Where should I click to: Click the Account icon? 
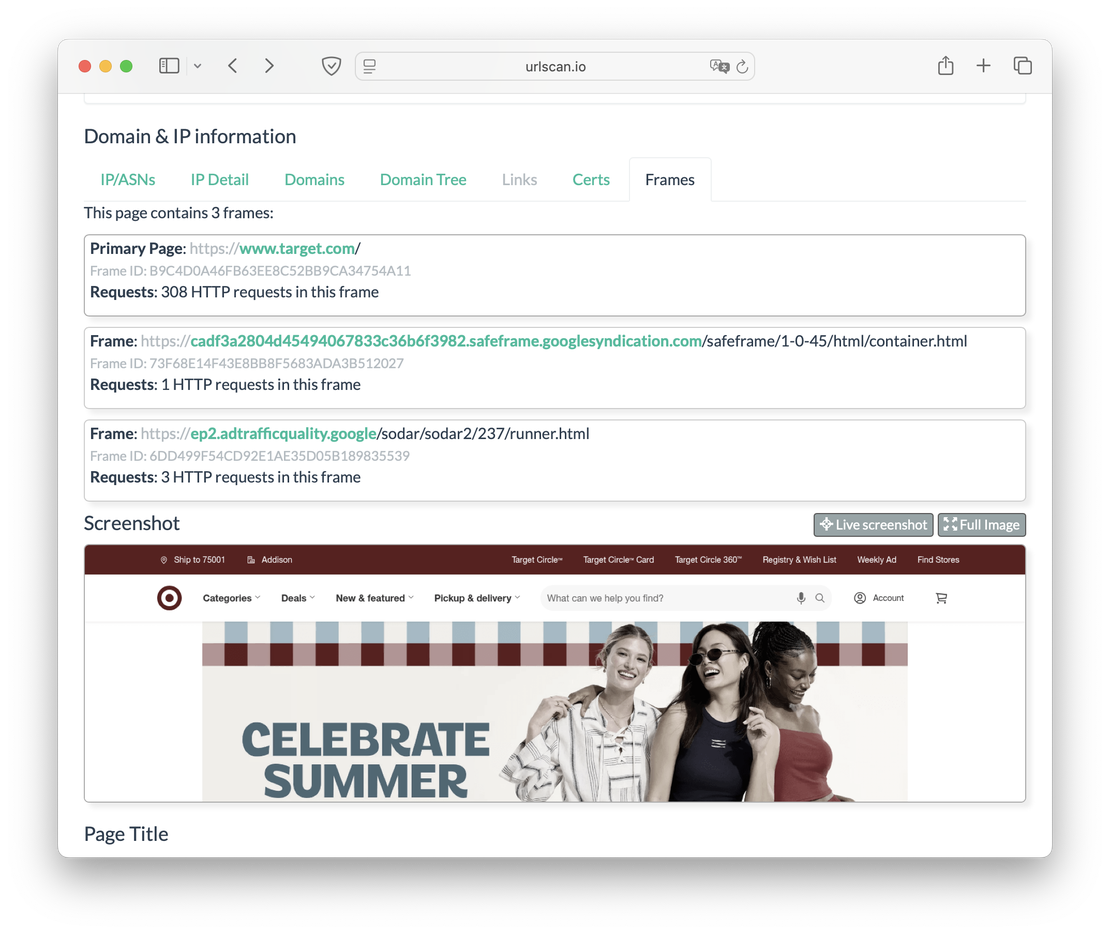[858, 597]
